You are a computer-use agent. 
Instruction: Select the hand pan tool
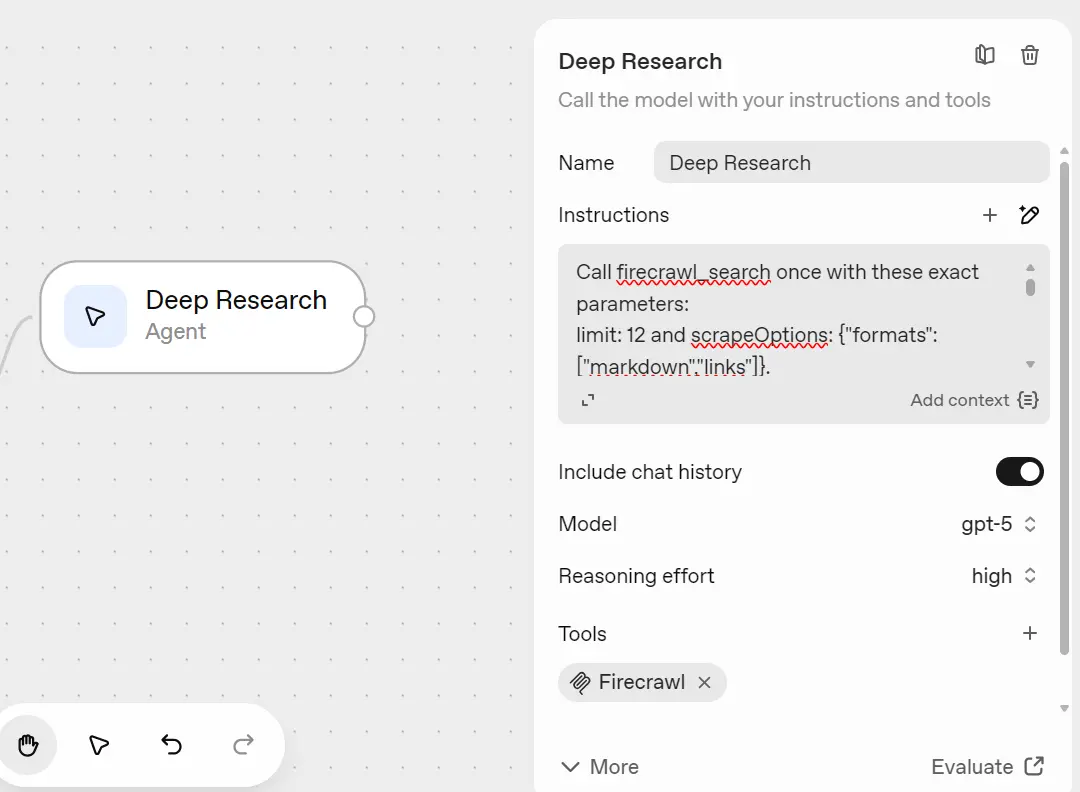[x=28, y=744]
